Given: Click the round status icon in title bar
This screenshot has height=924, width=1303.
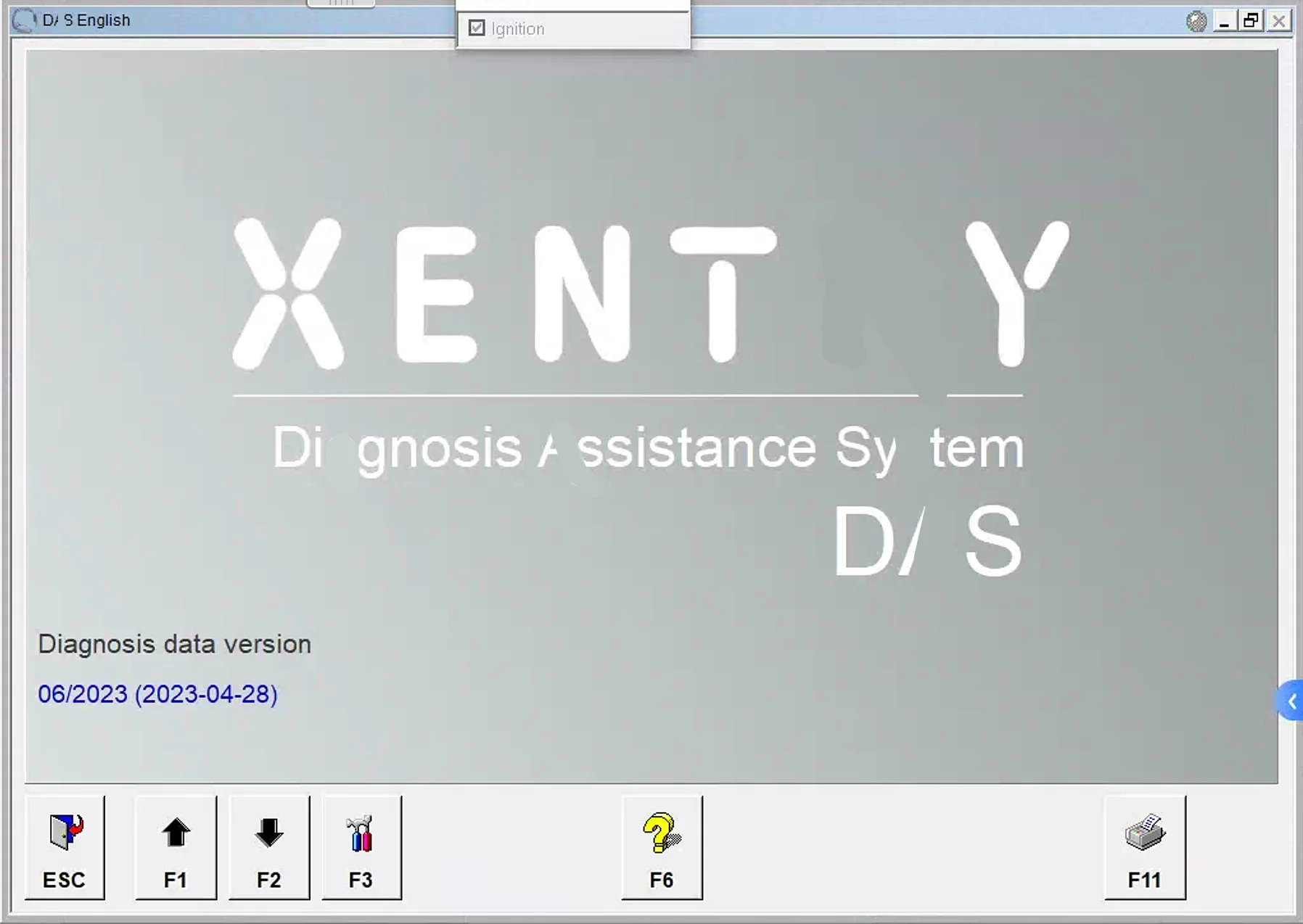Looking at the screenshot, I should point(1196,21).
